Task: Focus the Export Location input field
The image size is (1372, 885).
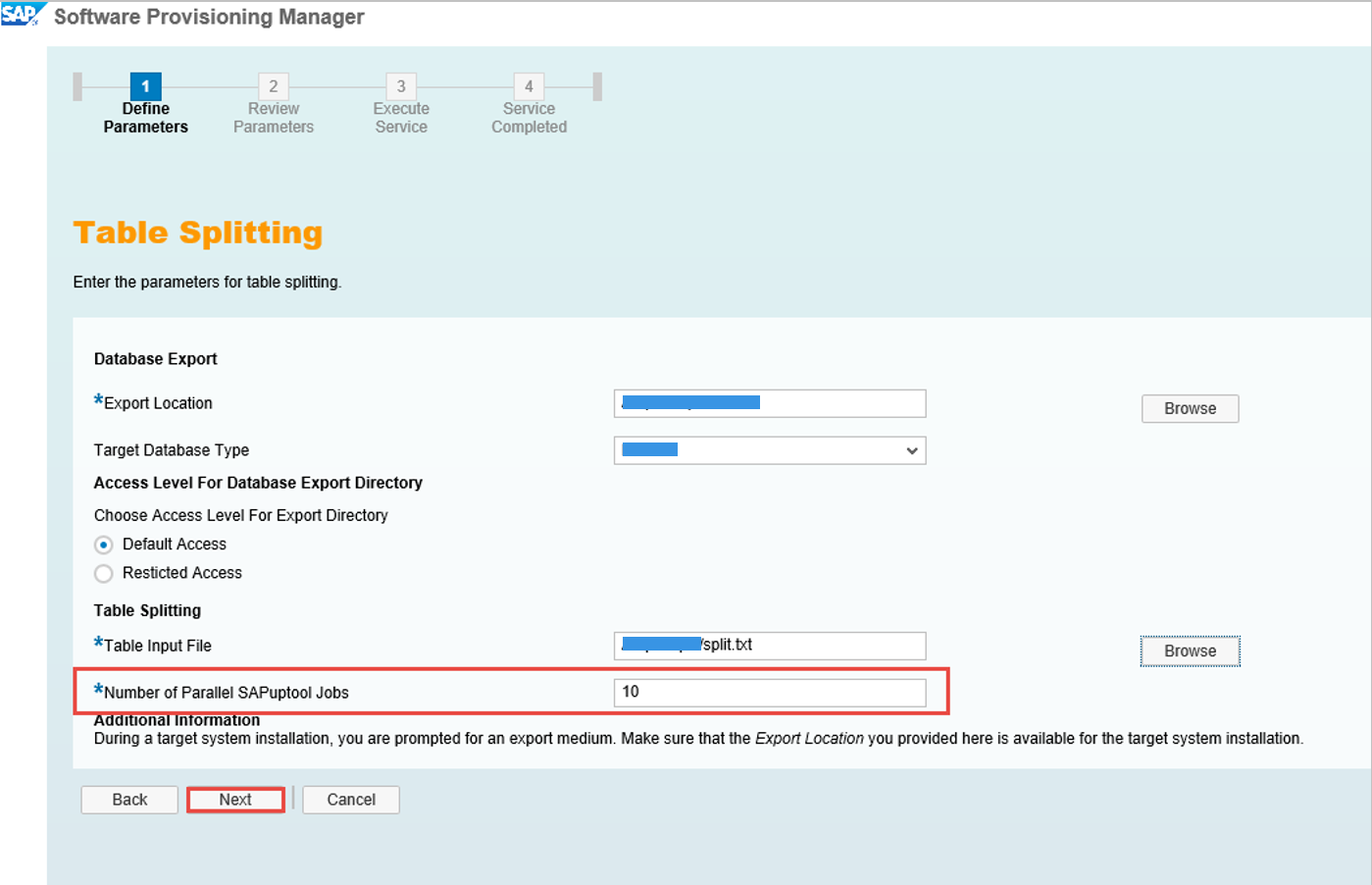Action: pyautogui.click(x=770, y=403)
